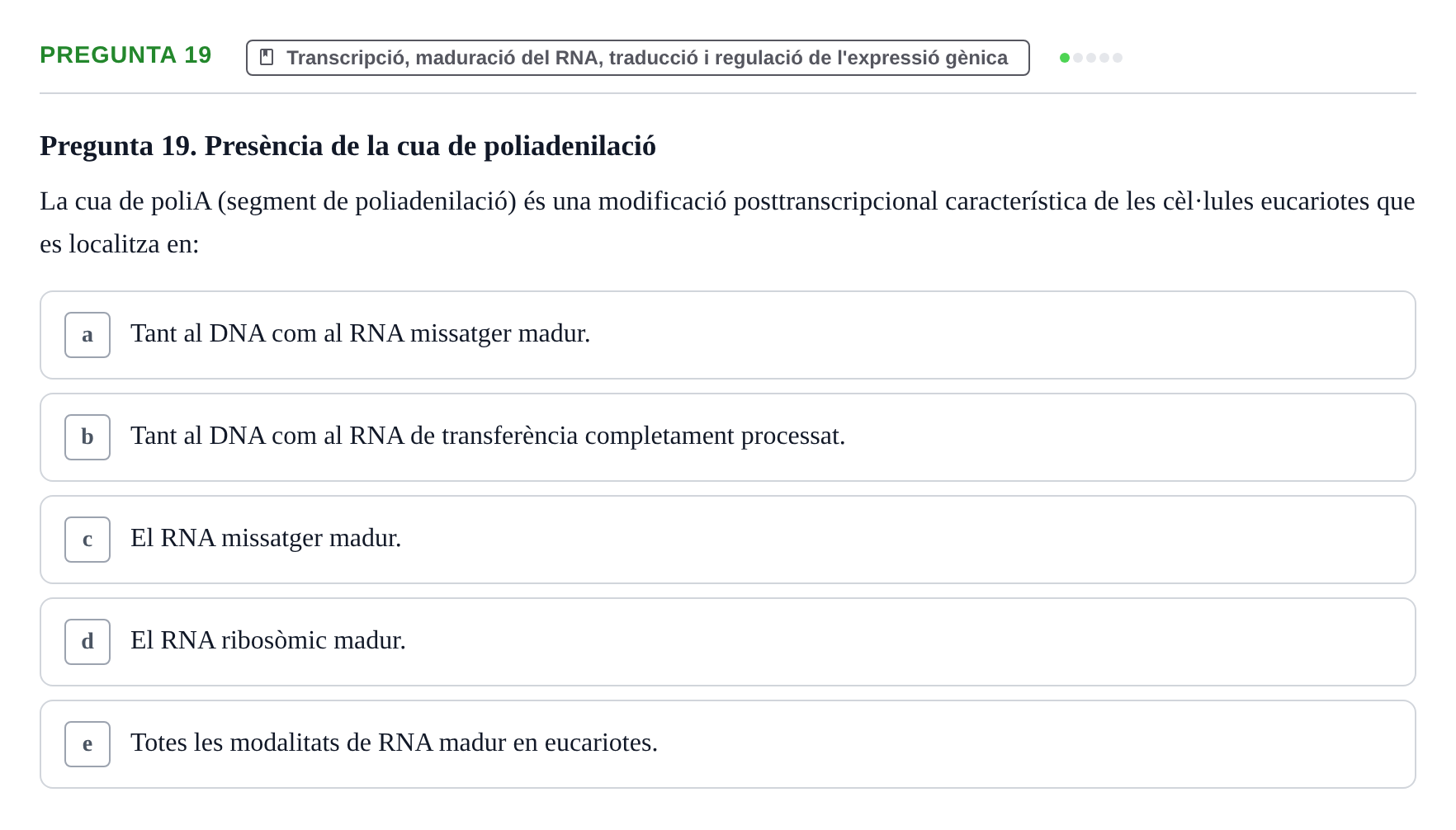Viewport: 1456px width, 830px height.
Task: Select answer letter b box
Action: click(87, 437)
